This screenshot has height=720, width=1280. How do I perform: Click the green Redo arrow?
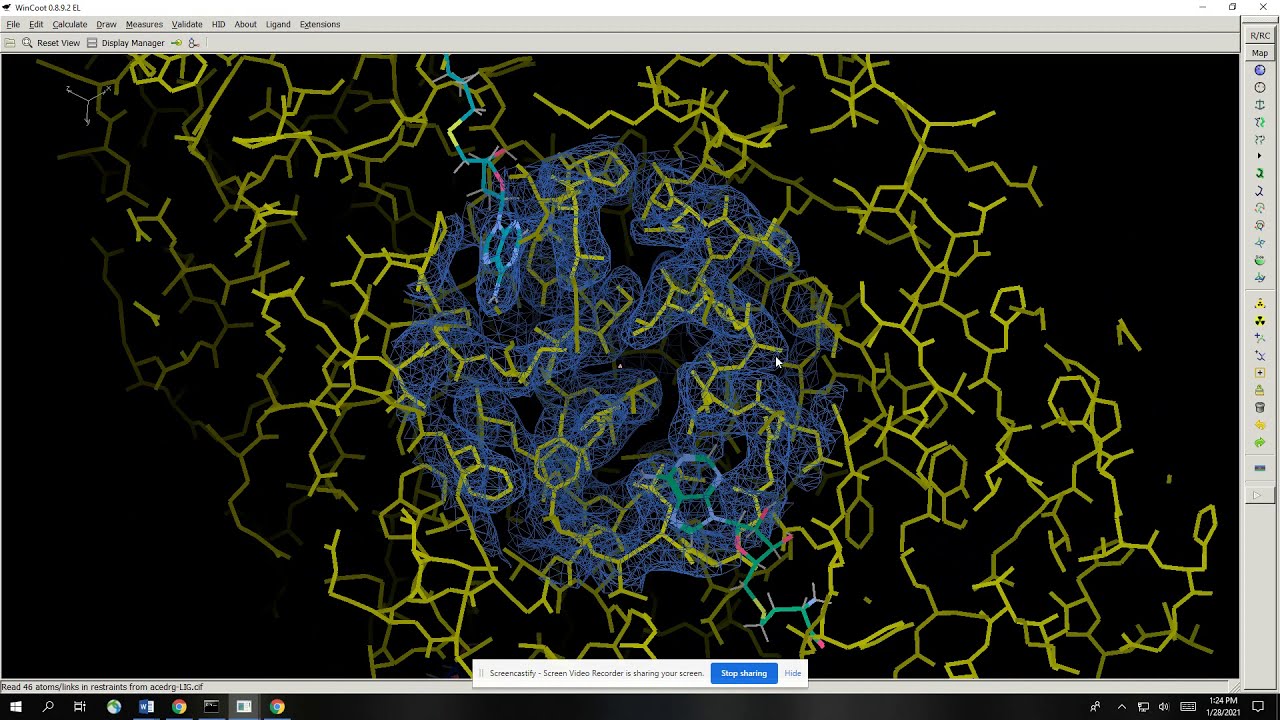click(x=1260, y=442)
